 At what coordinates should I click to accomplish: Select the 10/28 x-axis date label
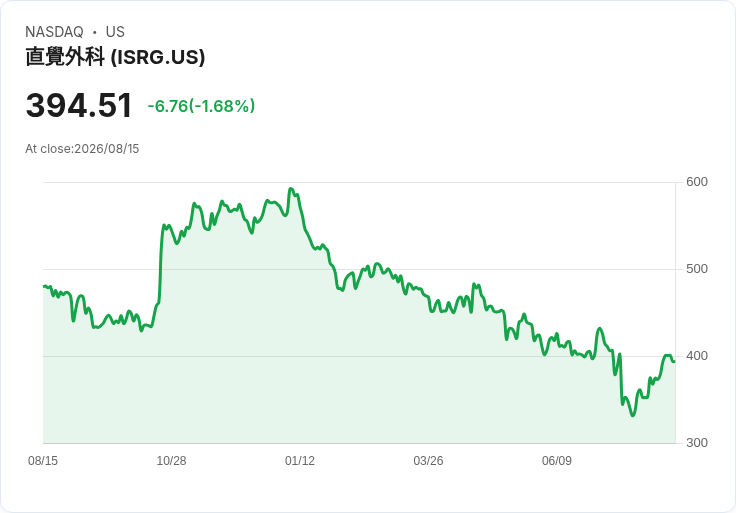click(171, 460)
